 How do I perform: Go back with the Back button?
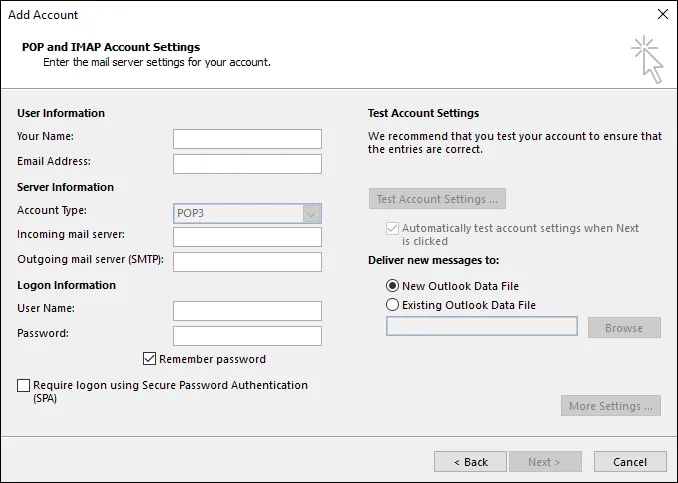tap(470, 462)
